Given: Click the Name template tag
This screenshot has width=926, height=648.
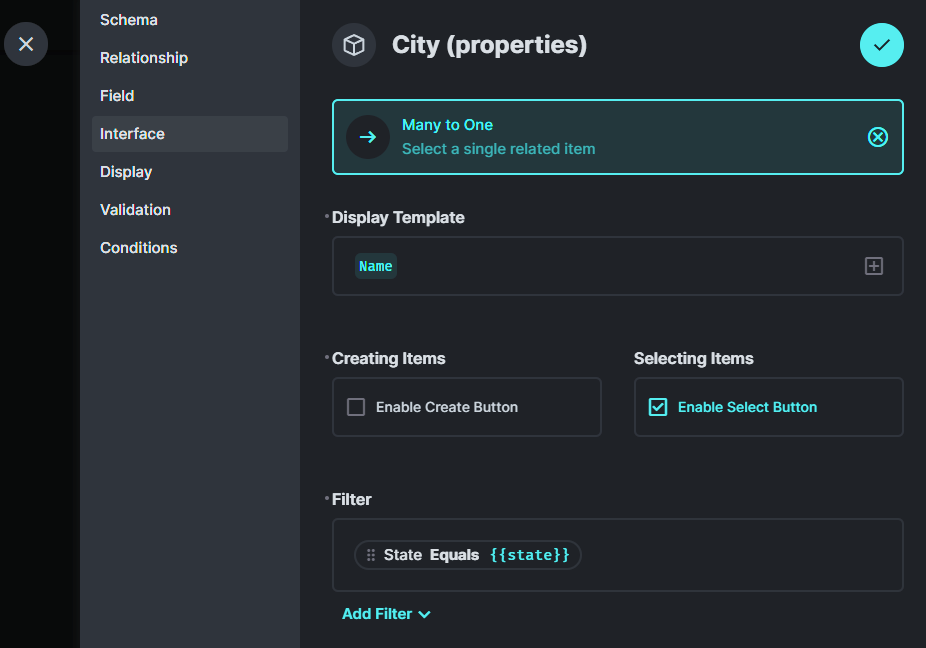Looking at the screenshot, I should (x=376, y=266).
